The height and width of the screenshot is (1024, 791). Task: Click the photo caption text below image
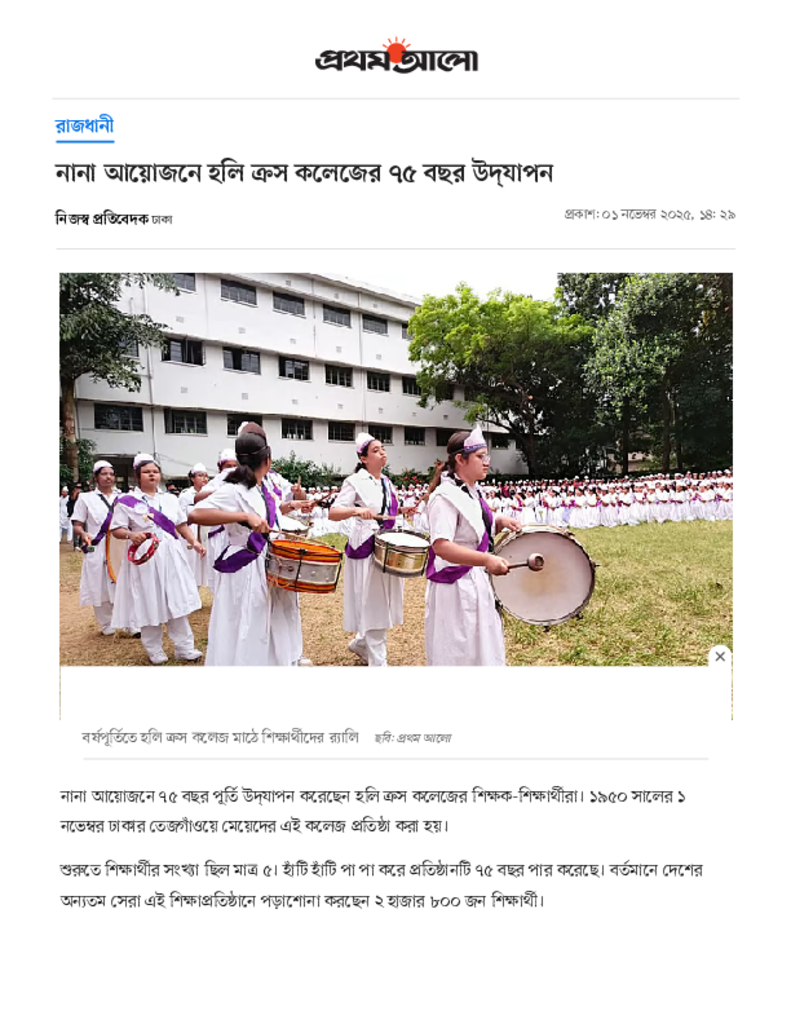(x=220, y=738)
